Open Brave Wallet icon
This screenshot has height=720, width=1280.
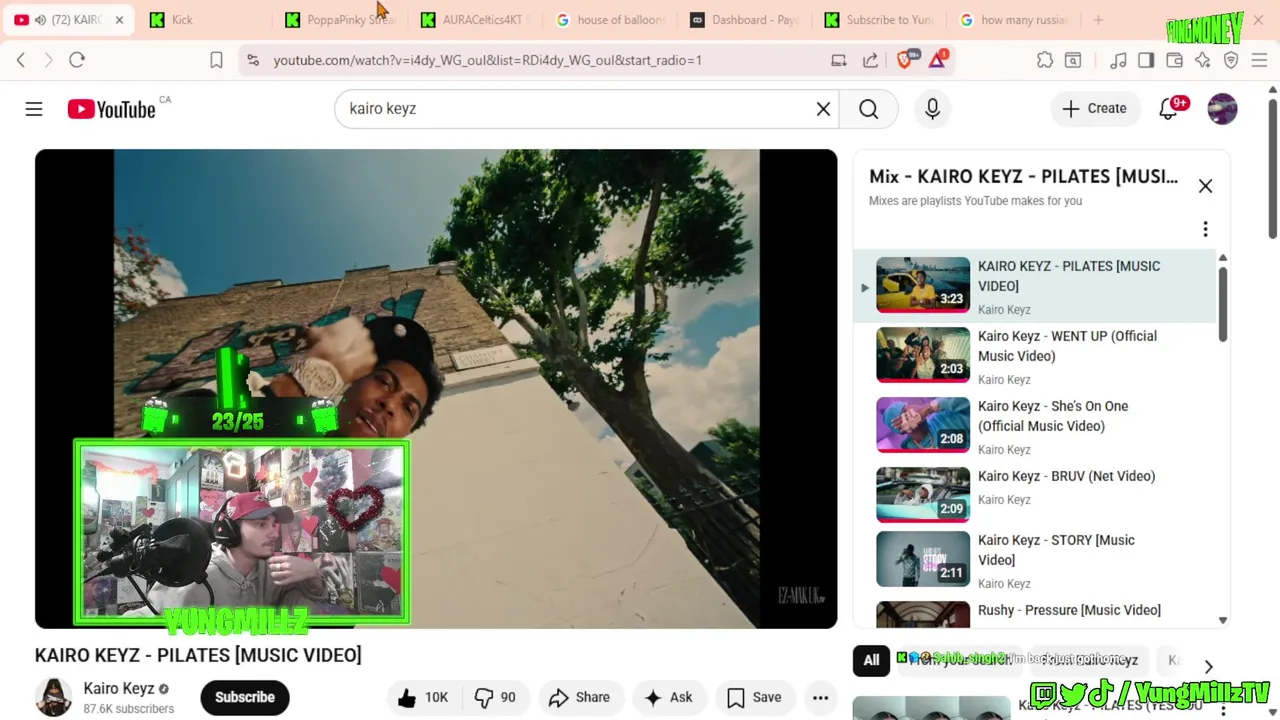pos(1174,60)
